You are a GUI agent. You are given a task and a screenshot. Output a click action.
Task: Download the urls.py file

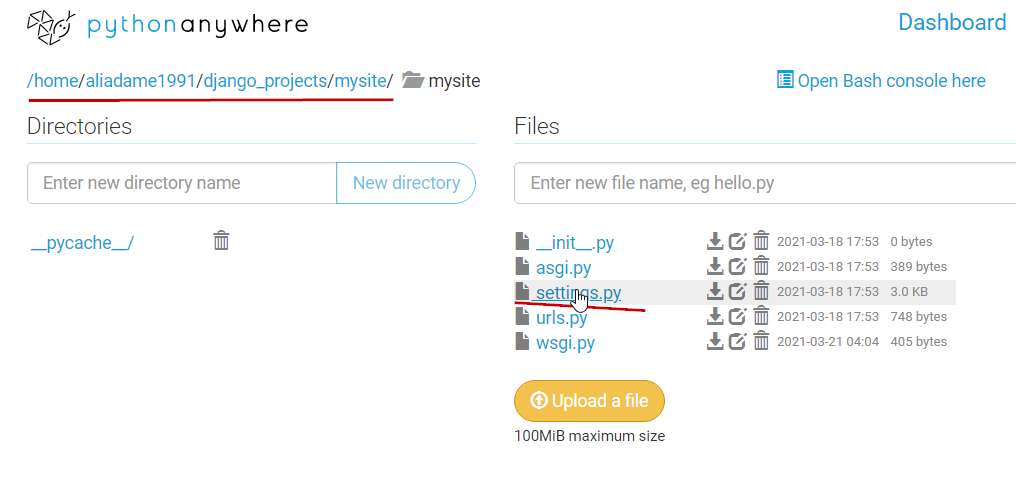point(714,316)
